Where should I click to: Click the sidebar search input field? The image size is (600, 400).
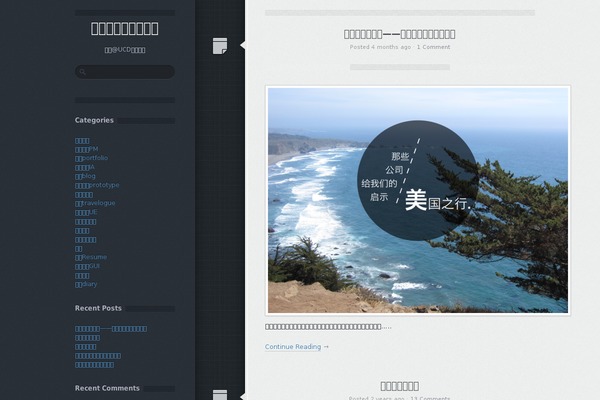[x=125, y=72]
